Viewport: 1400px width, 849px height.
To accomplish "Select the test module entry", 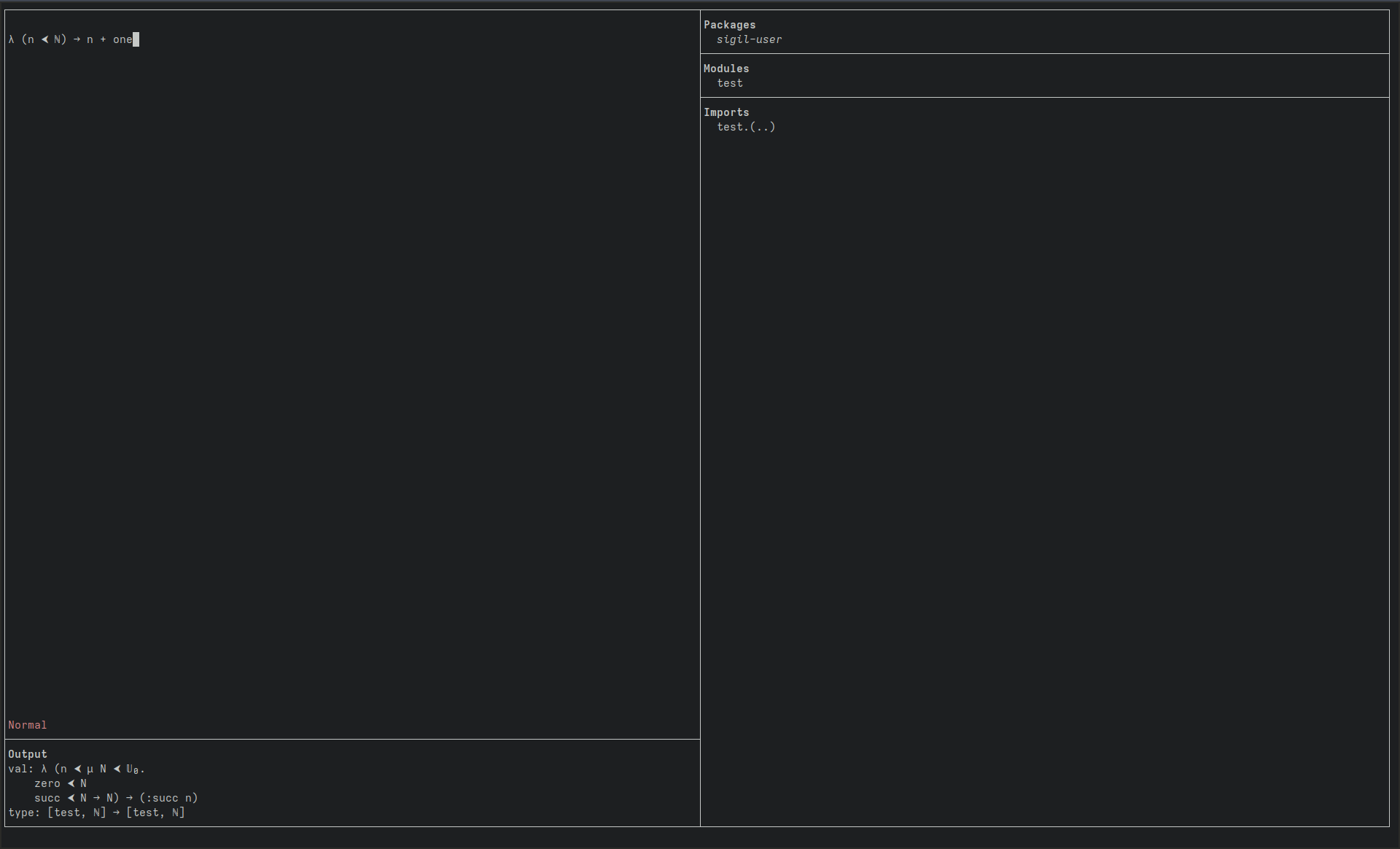I will [730, 83].
